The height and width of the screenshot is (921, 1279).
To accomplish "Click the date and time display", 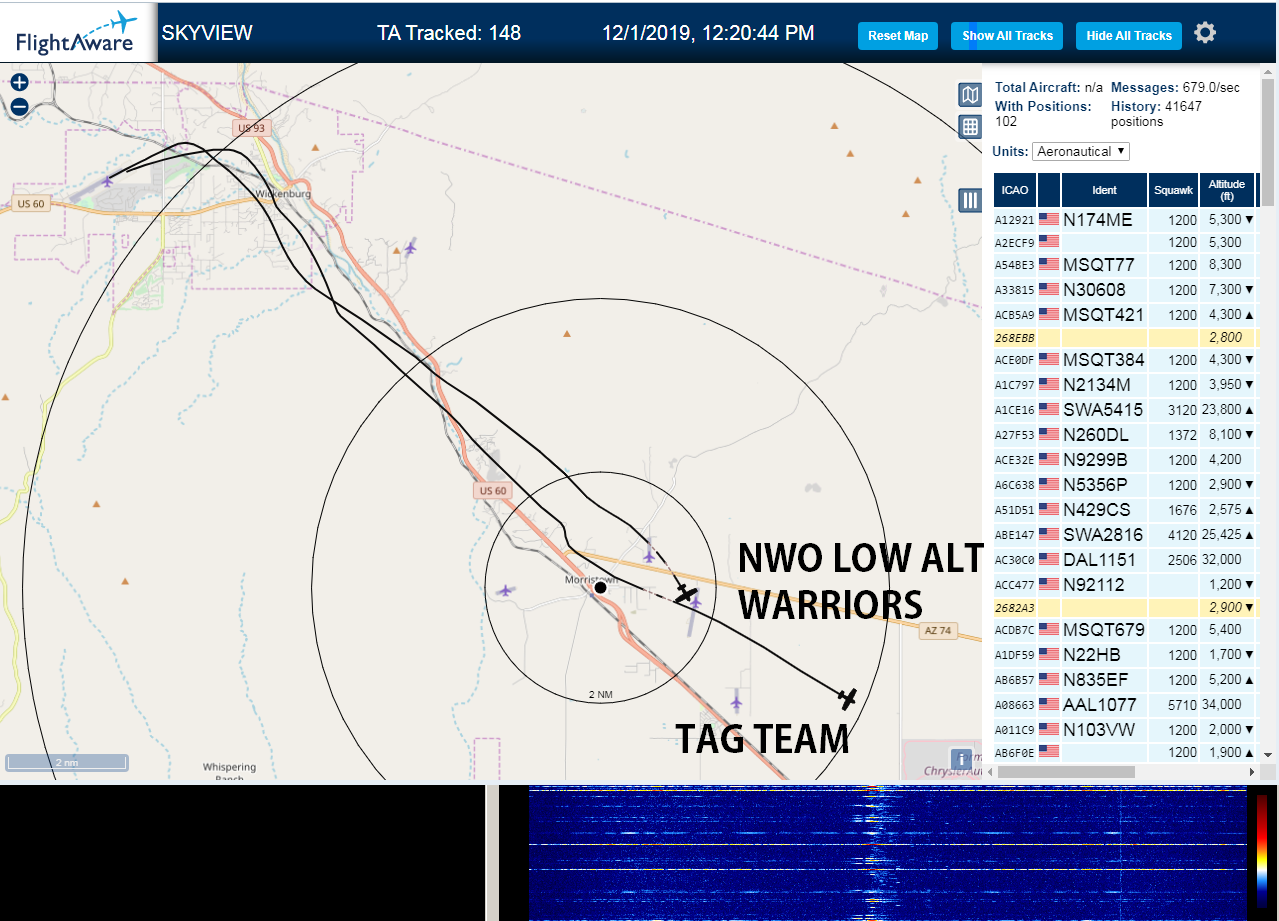I will (708, 33).
